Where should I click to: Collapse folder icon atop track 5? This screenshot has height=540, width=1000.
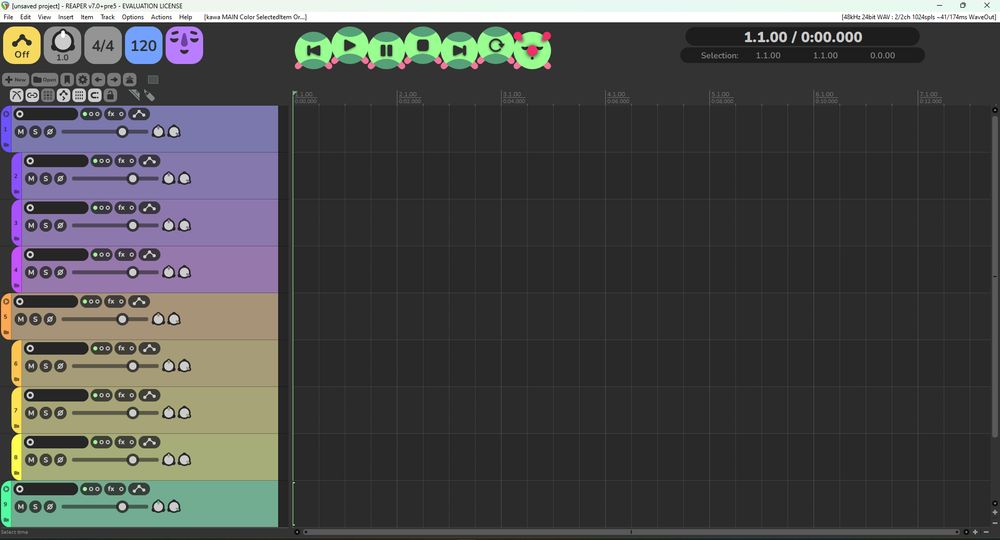[6, 302]
